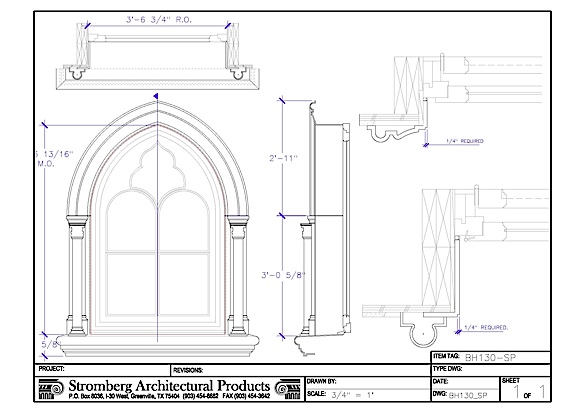The image size is (585, 413).
Task: Select the 3'-6 3/4" R.O. dimension text
Action: [x=159, y=20]
